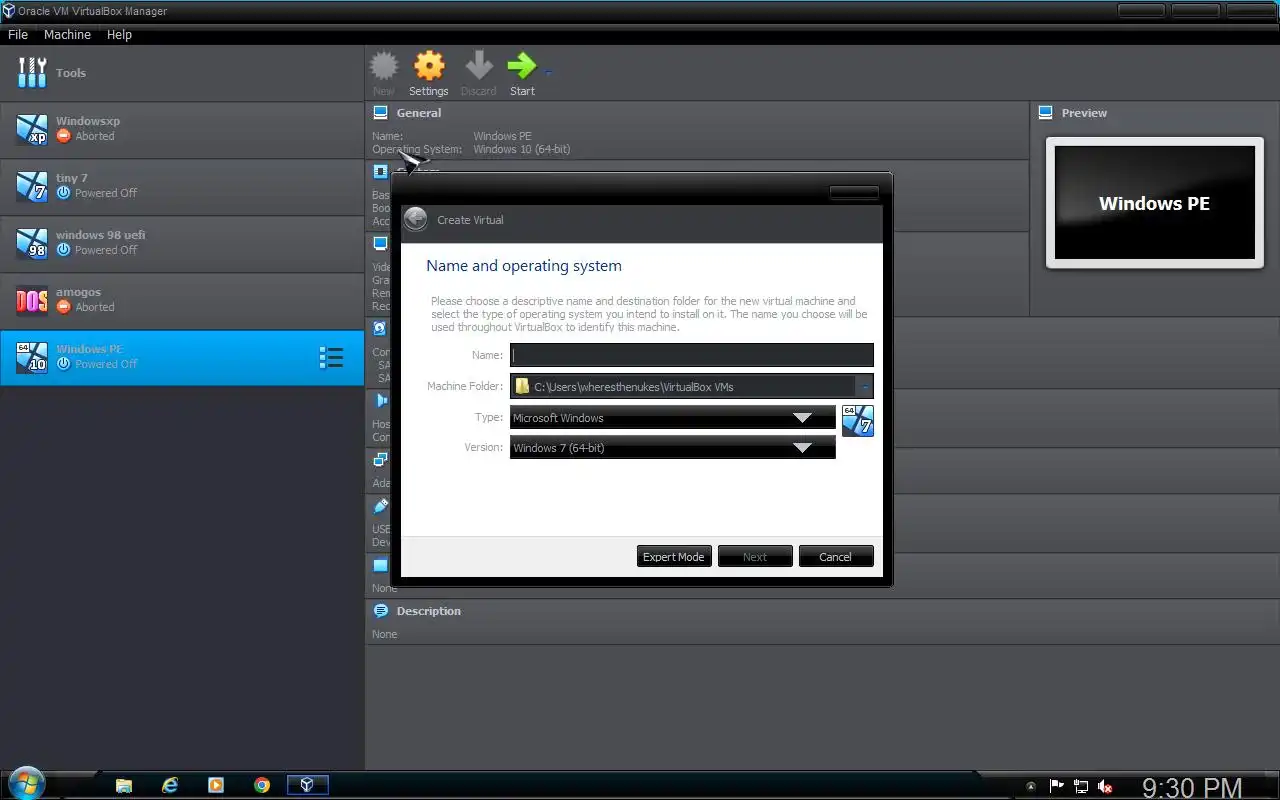The width and height of the screenshot is (1280, 800).
Task: Open the Windows Start orb
Action: [26, 784]
